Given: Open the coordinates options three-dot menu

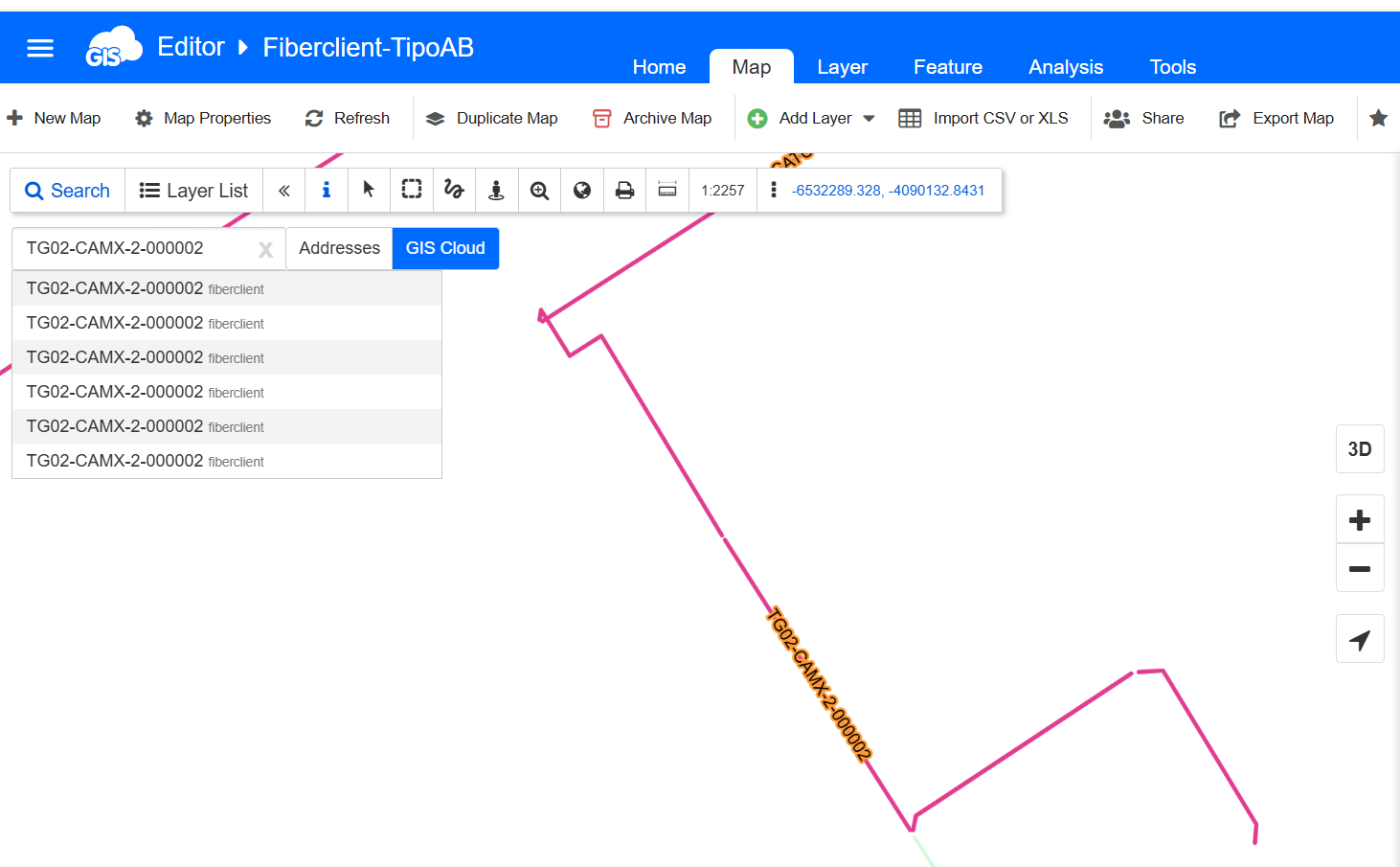Looking at the screenshot, I should pyautogui.click(x=774, y=190).
